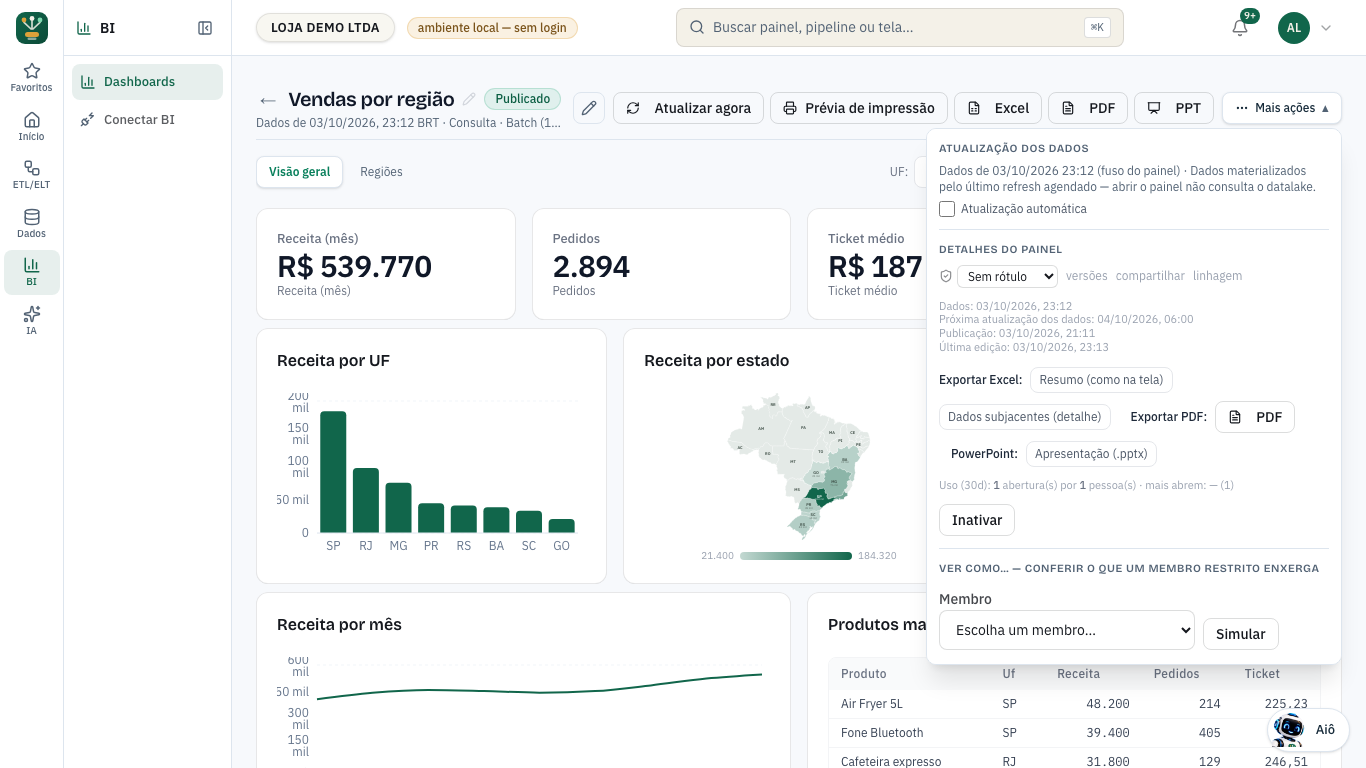The width and height of the screenshot is (1366, 768).
Task: Click the shield icon beside Sem rótulo
Action: 946,276
